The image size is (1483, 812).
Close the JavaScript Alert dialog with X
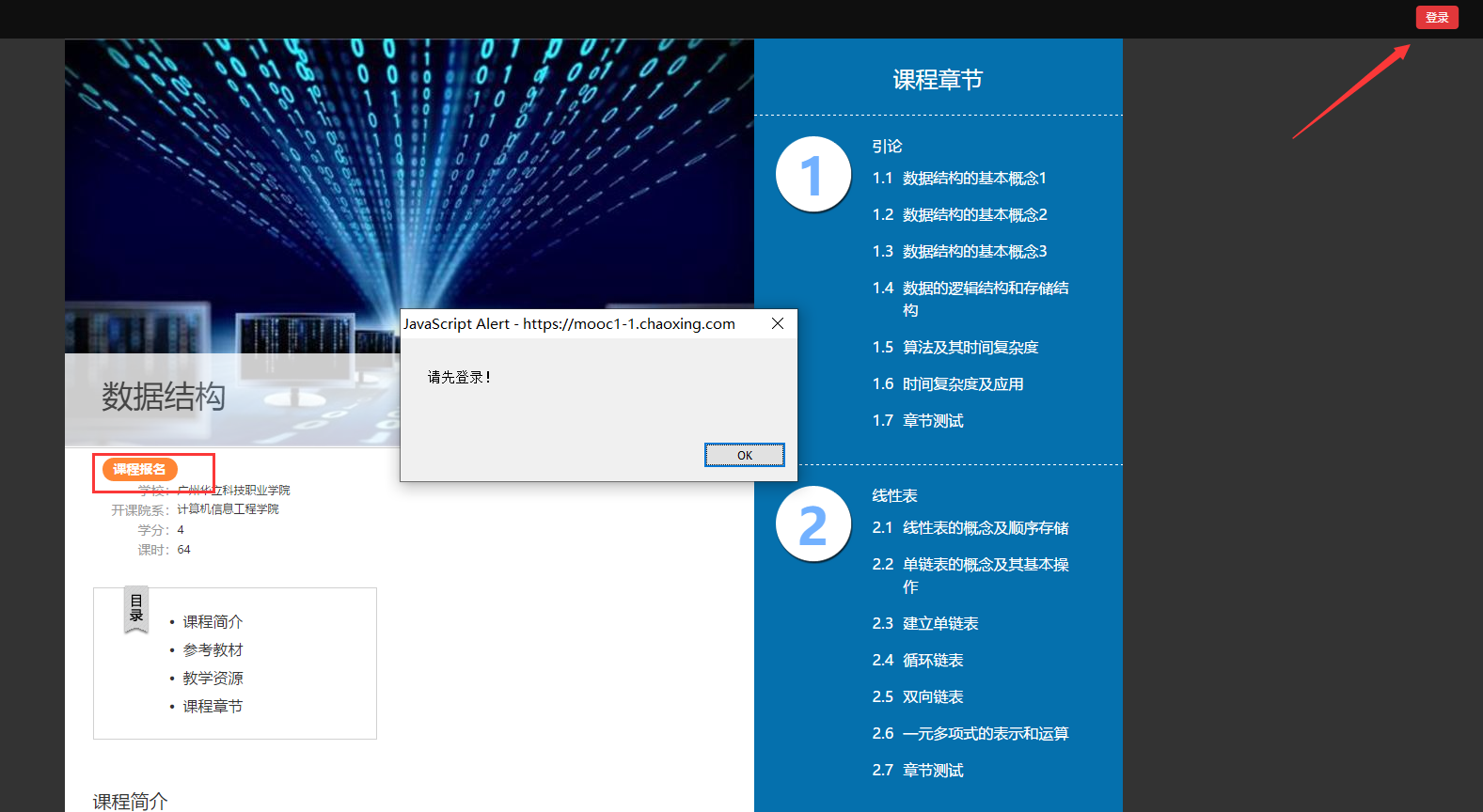pyautogui.click(x=777, y=323)
